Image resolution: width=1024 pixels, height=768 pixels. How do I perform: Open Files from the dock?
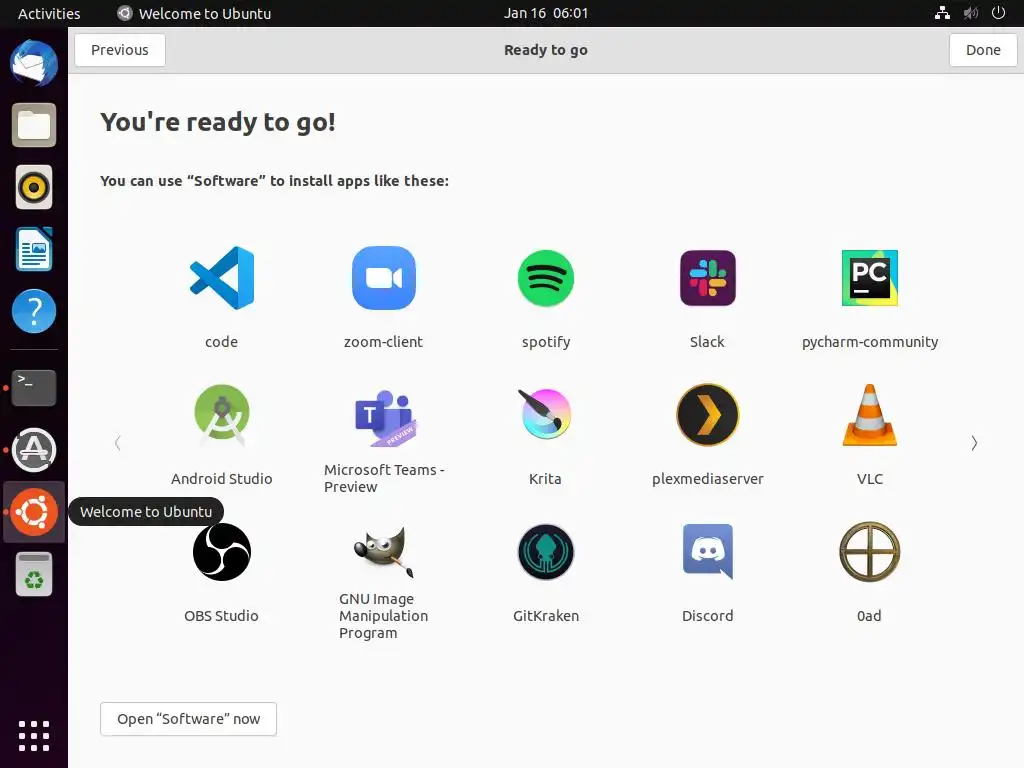pyautogui.click(x=34, y=125)
